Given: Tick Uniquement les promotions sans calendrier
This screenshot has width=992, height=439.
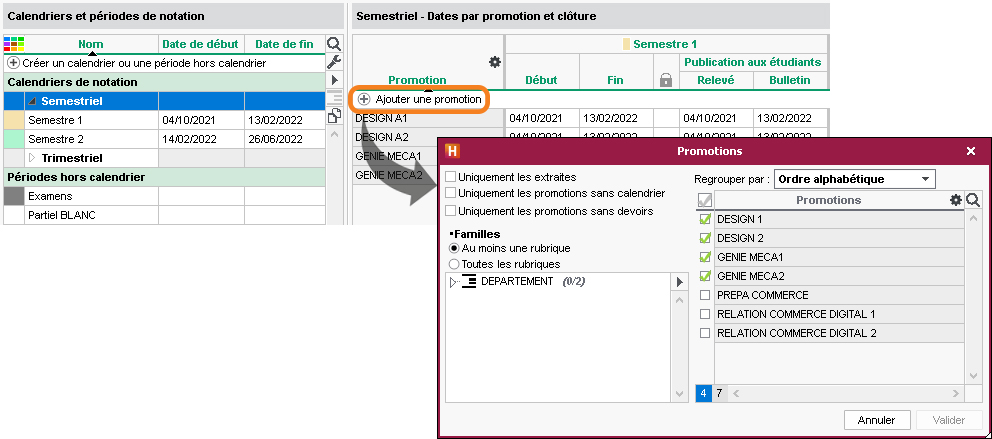Looking at the screenshot, I should pos(450,193).
